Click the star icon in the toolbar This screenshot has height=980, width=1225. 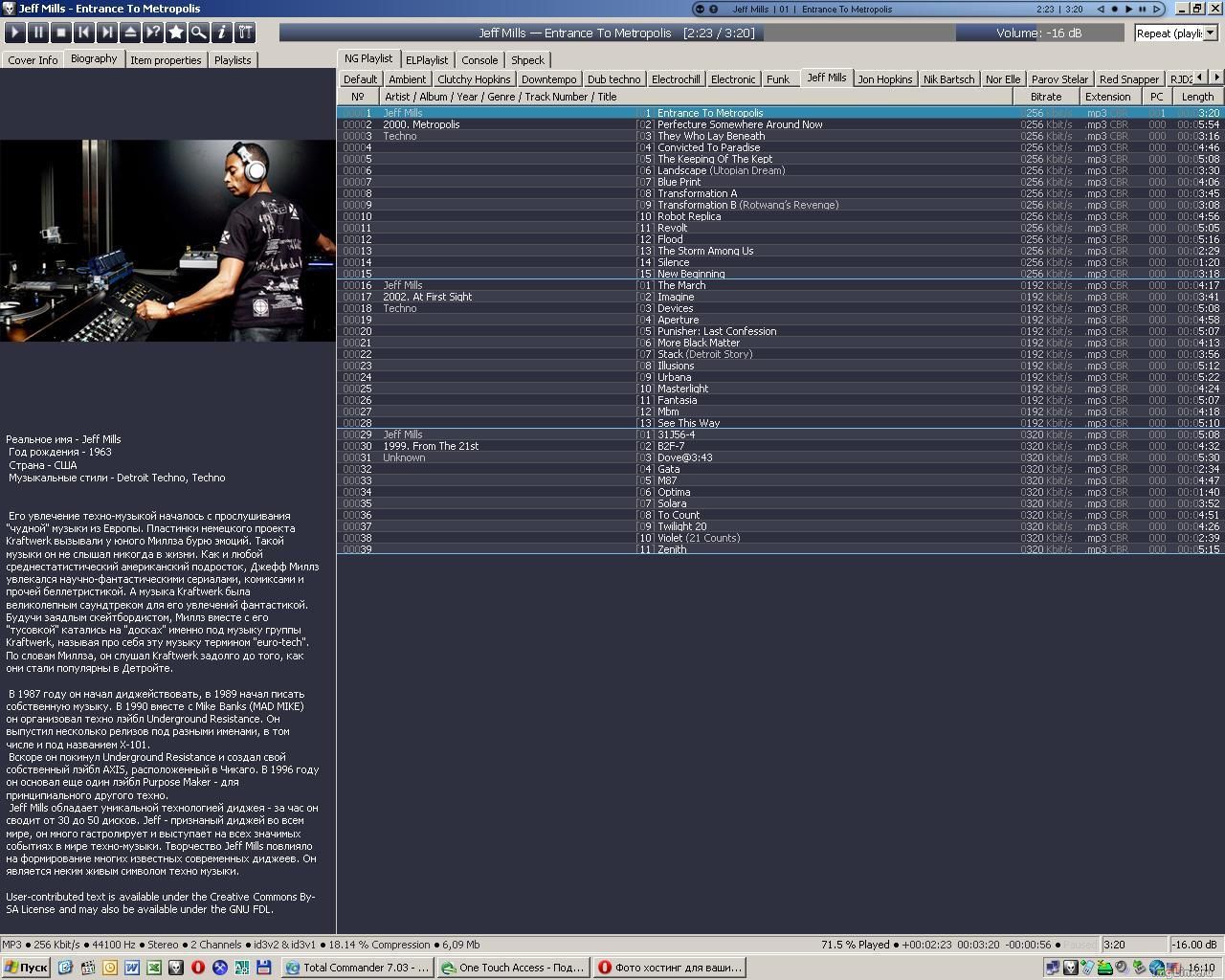click(175, 33)
